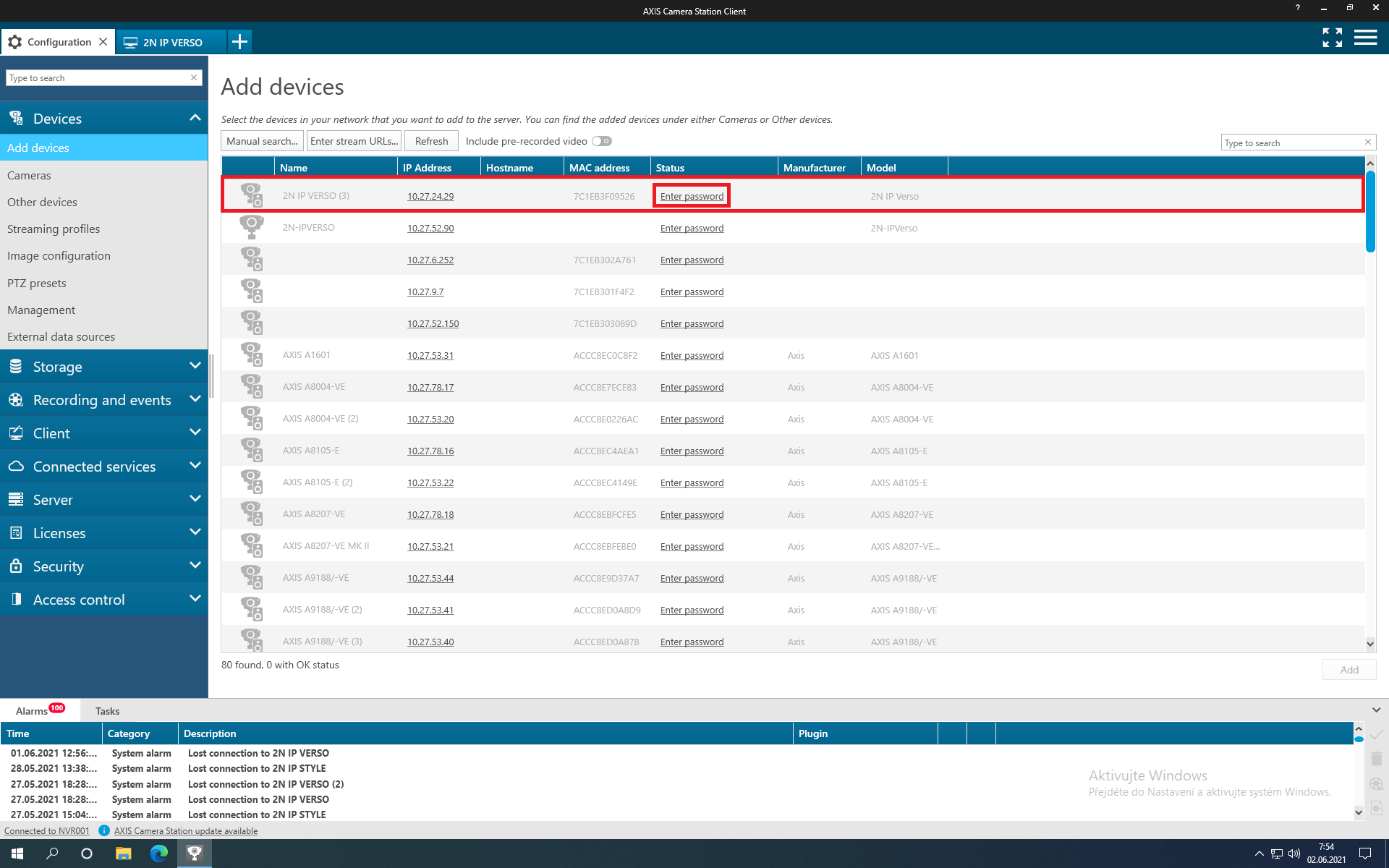
Task: Click the Refresh button
Action: pyautogui.click(x=432, y=141)
